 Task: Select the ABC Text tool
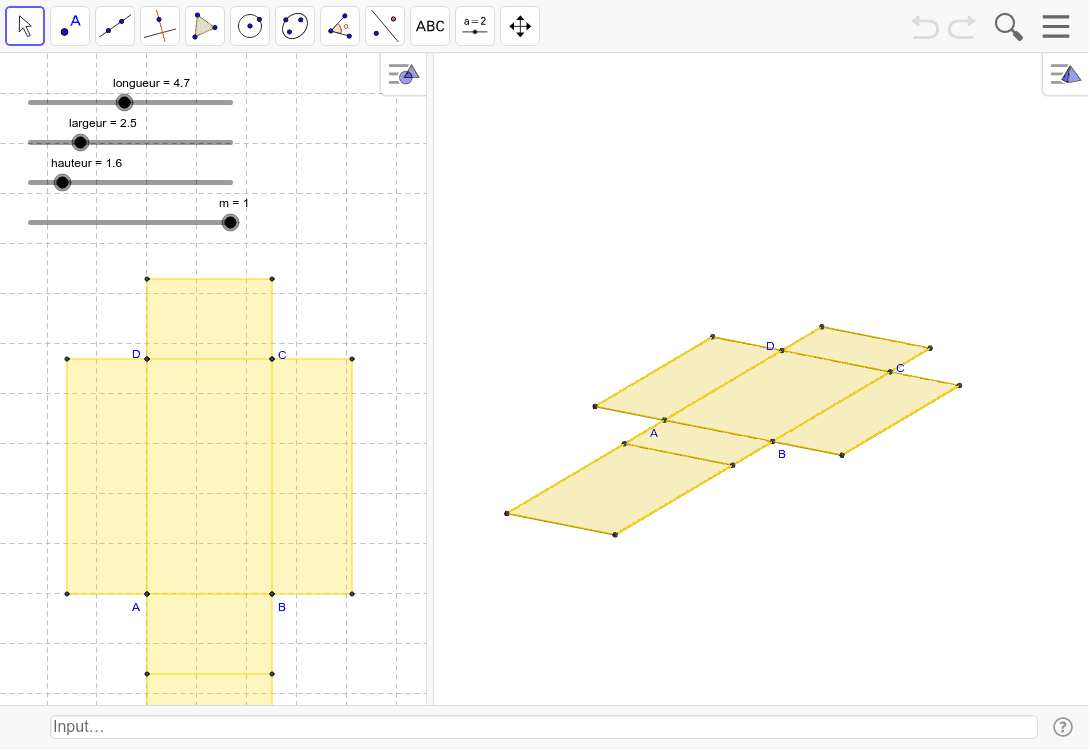tap(430, 26)
